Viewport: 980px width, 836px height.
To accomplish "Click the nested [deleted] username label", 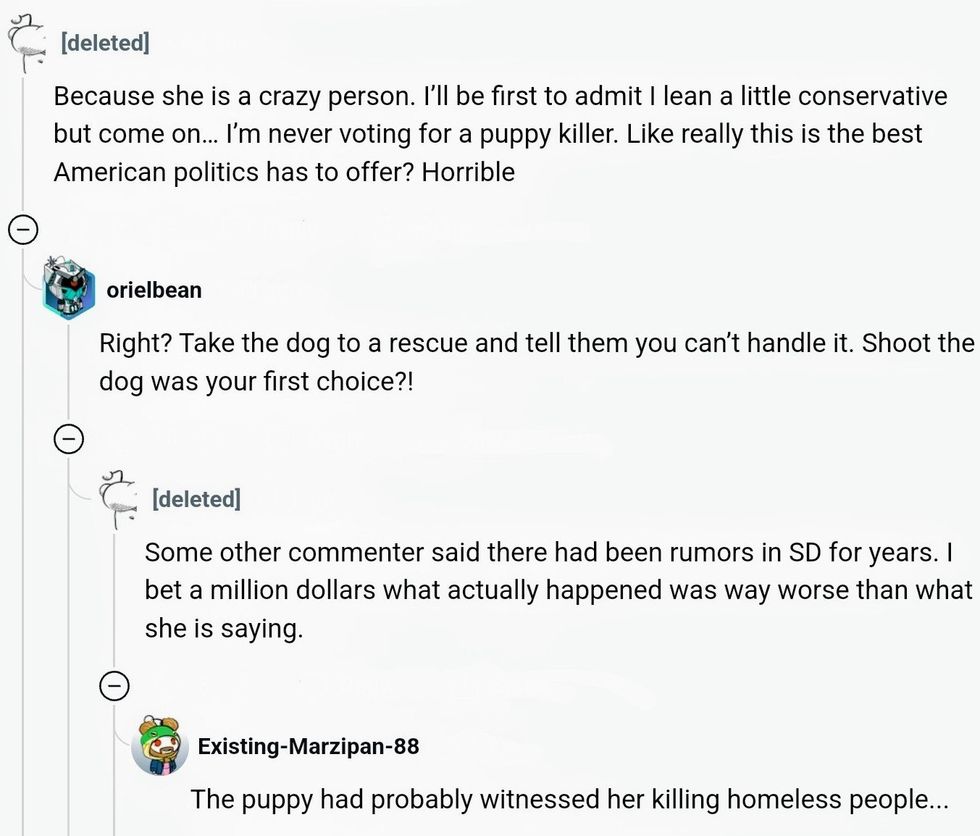I will click(x=196, y=498).
